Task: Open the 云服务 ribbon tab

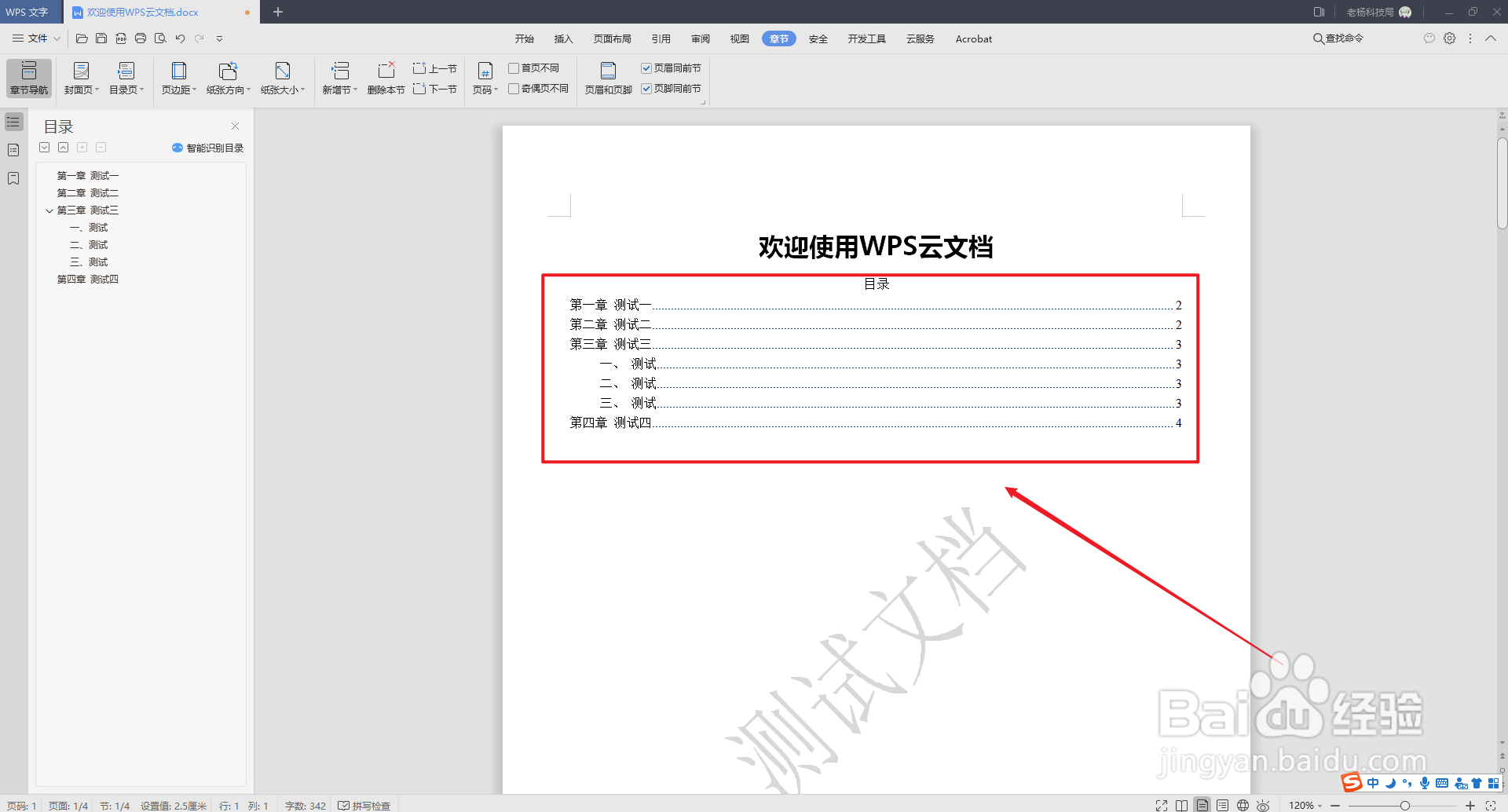Action: pyautogui.click(x=919, y=38)
